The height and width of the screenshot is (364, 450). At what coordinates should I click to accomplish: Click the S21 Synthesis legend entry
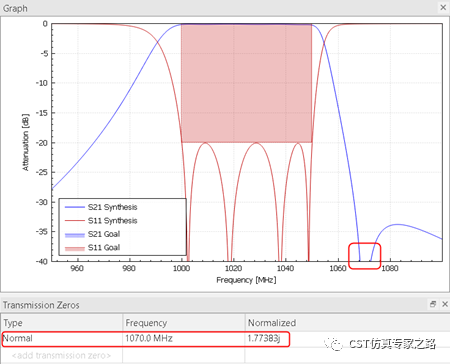(x=101, y=207)
